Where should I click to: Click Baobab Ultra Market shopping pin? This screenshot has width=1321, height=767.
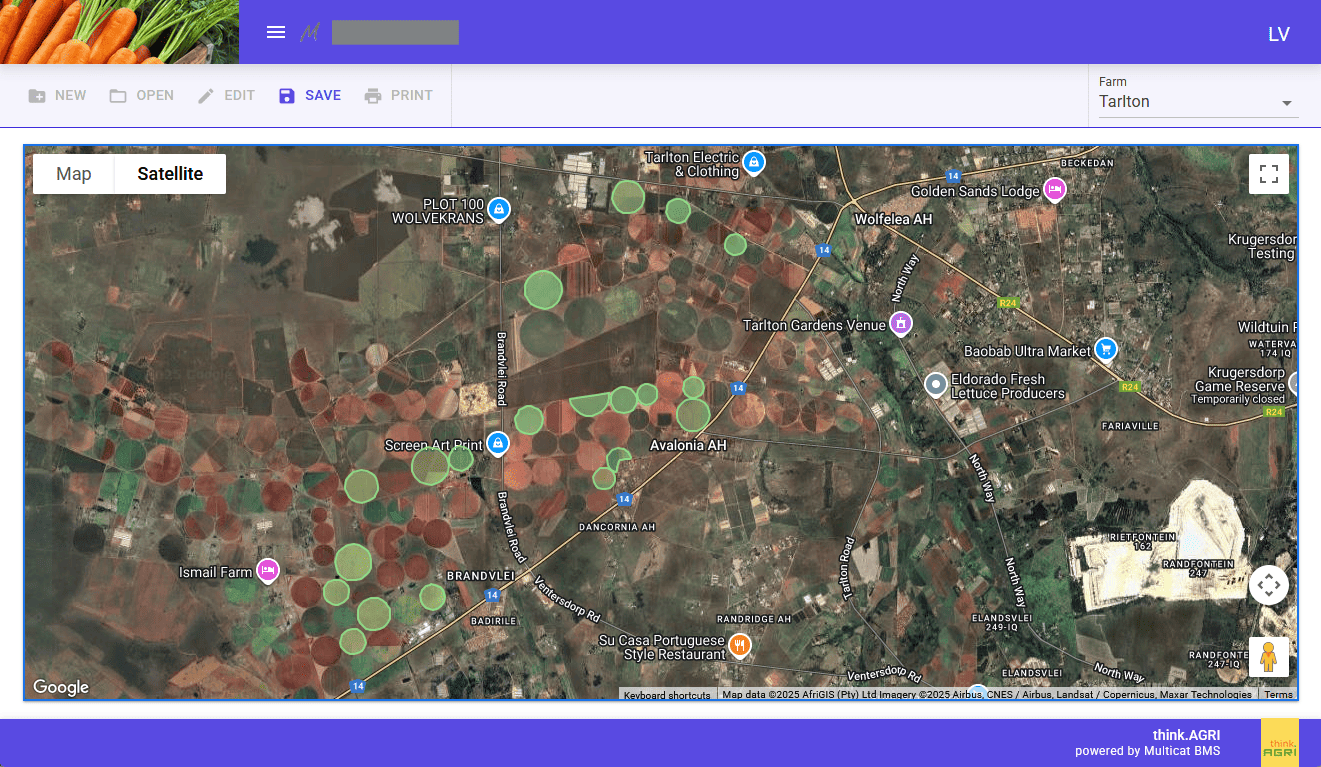click(1105, 349)
